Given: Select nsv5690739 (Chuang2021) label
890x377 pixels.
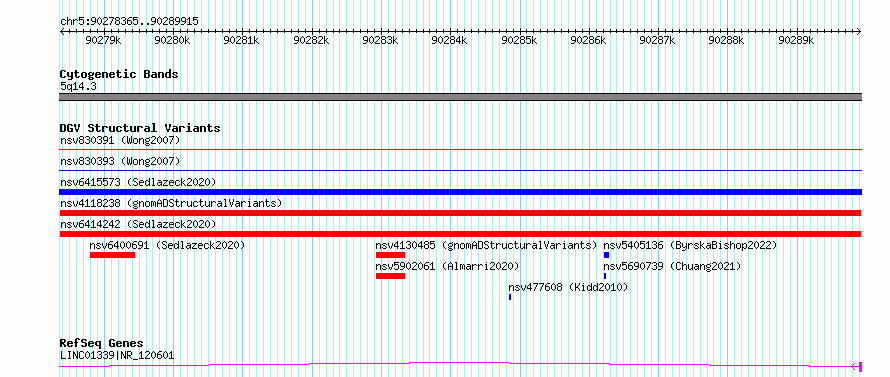Looking at the screenshot, I should click(673, 266).
